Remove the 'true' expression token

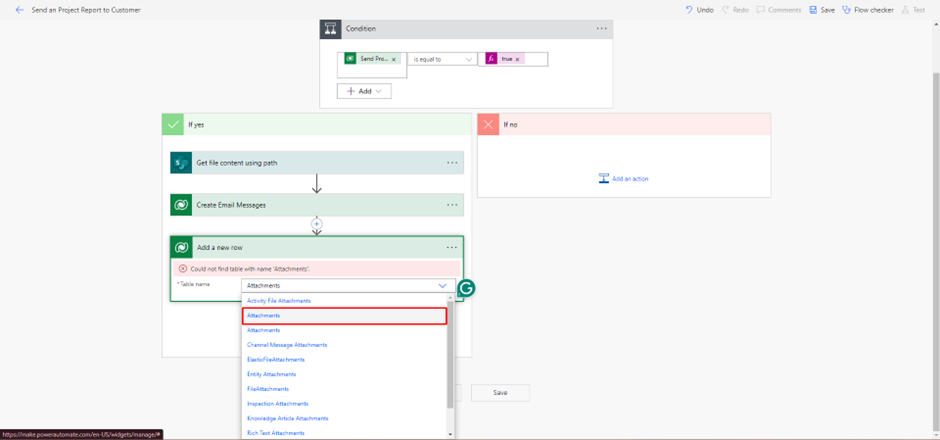tap(517, 59)
